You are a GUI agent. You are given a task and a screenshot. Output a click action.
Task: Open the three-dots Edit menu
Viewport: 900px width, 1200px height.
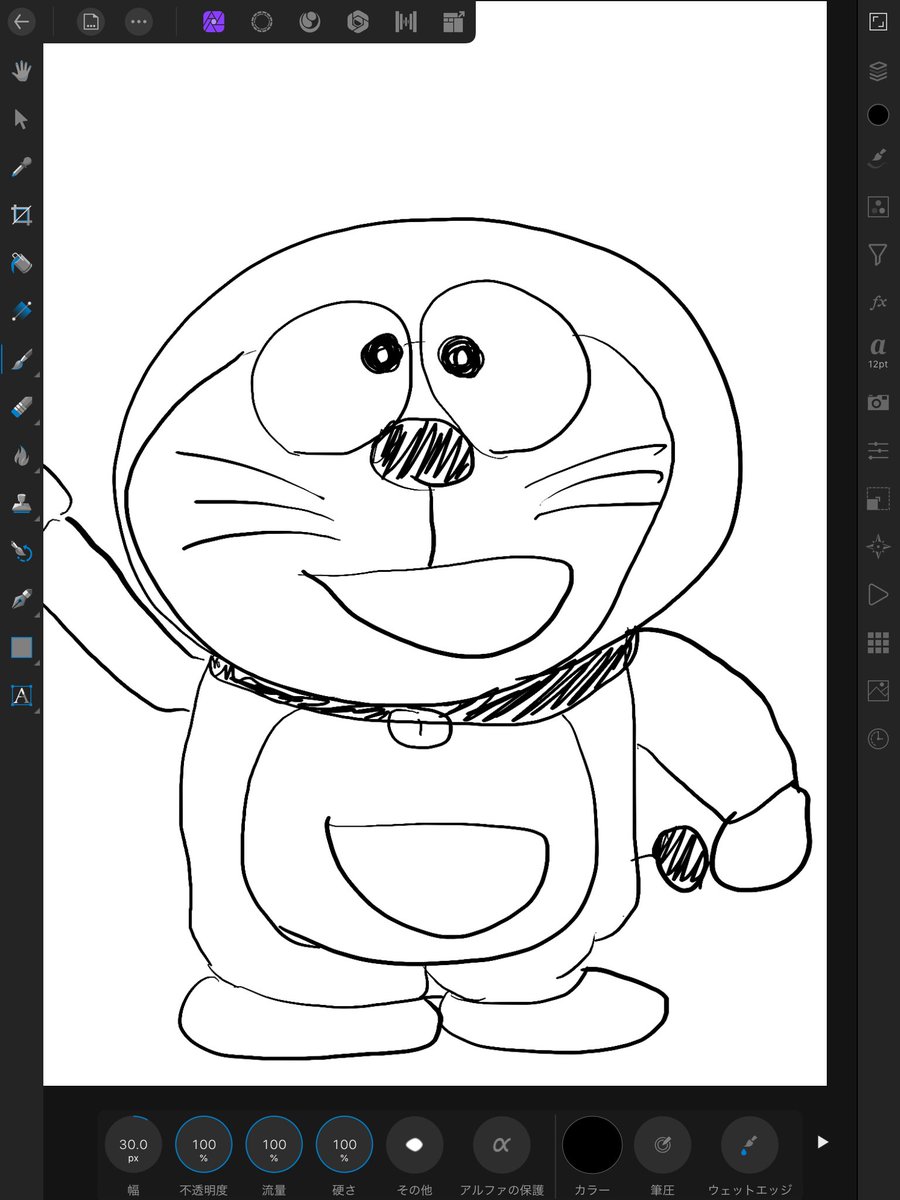click(139, 21)
